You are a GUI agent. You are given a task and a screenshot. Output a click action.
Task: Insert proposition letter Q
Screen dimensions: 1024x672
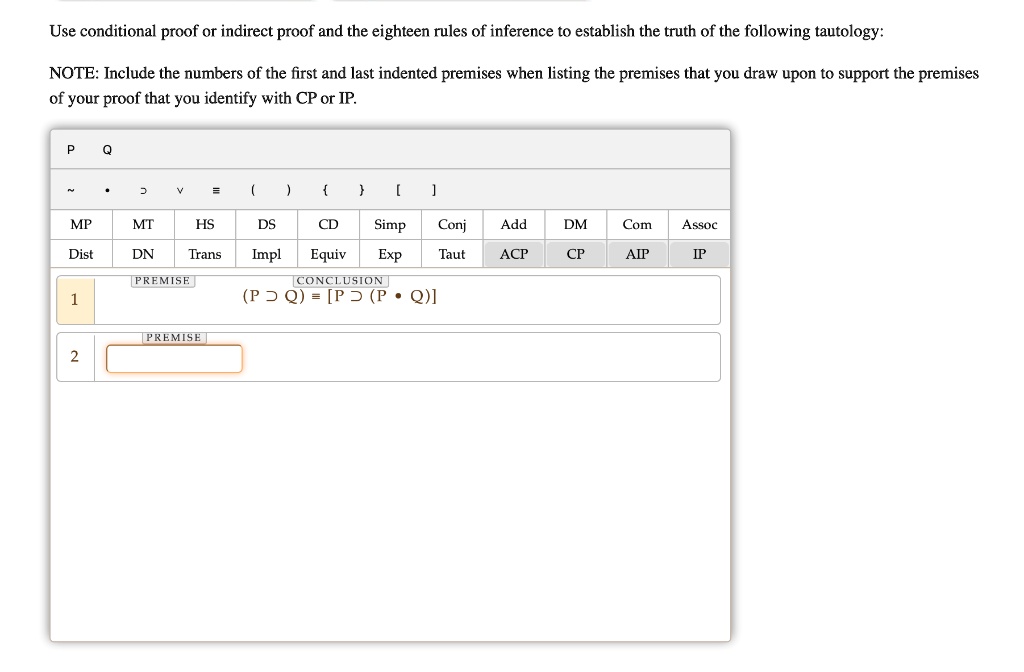coord(106,149)
